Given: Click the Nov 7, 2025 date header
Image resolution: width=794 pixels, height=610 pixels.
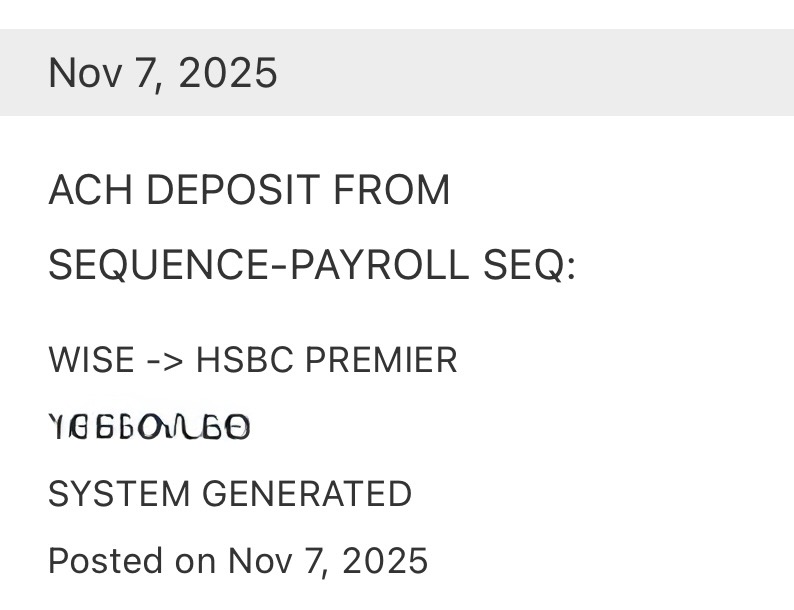Looking at the screenshot, I should (x=163, y=73).
